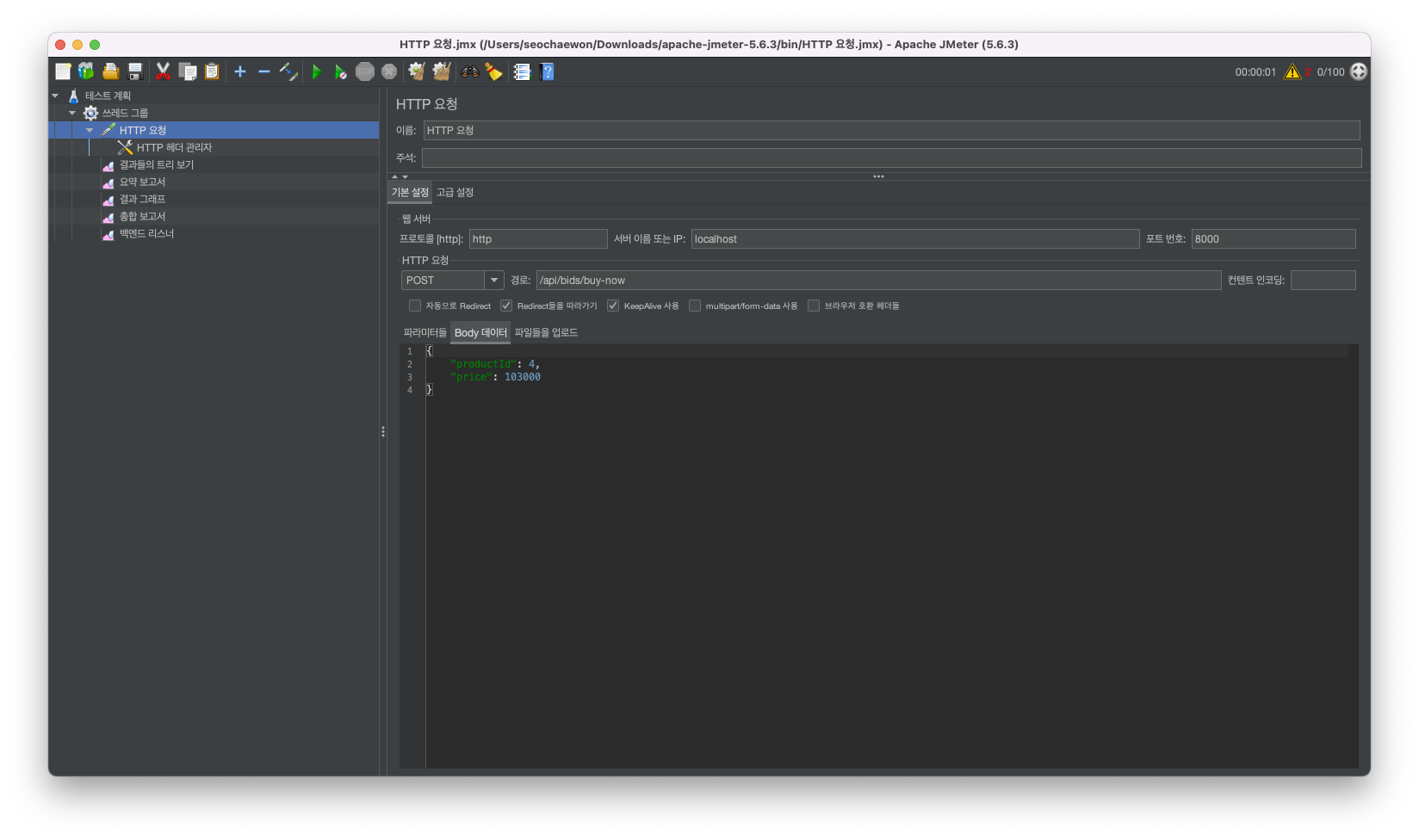Click the 프로토콜 http field
The height and width of the screenshot is (840, 1419).
point(538,238)
